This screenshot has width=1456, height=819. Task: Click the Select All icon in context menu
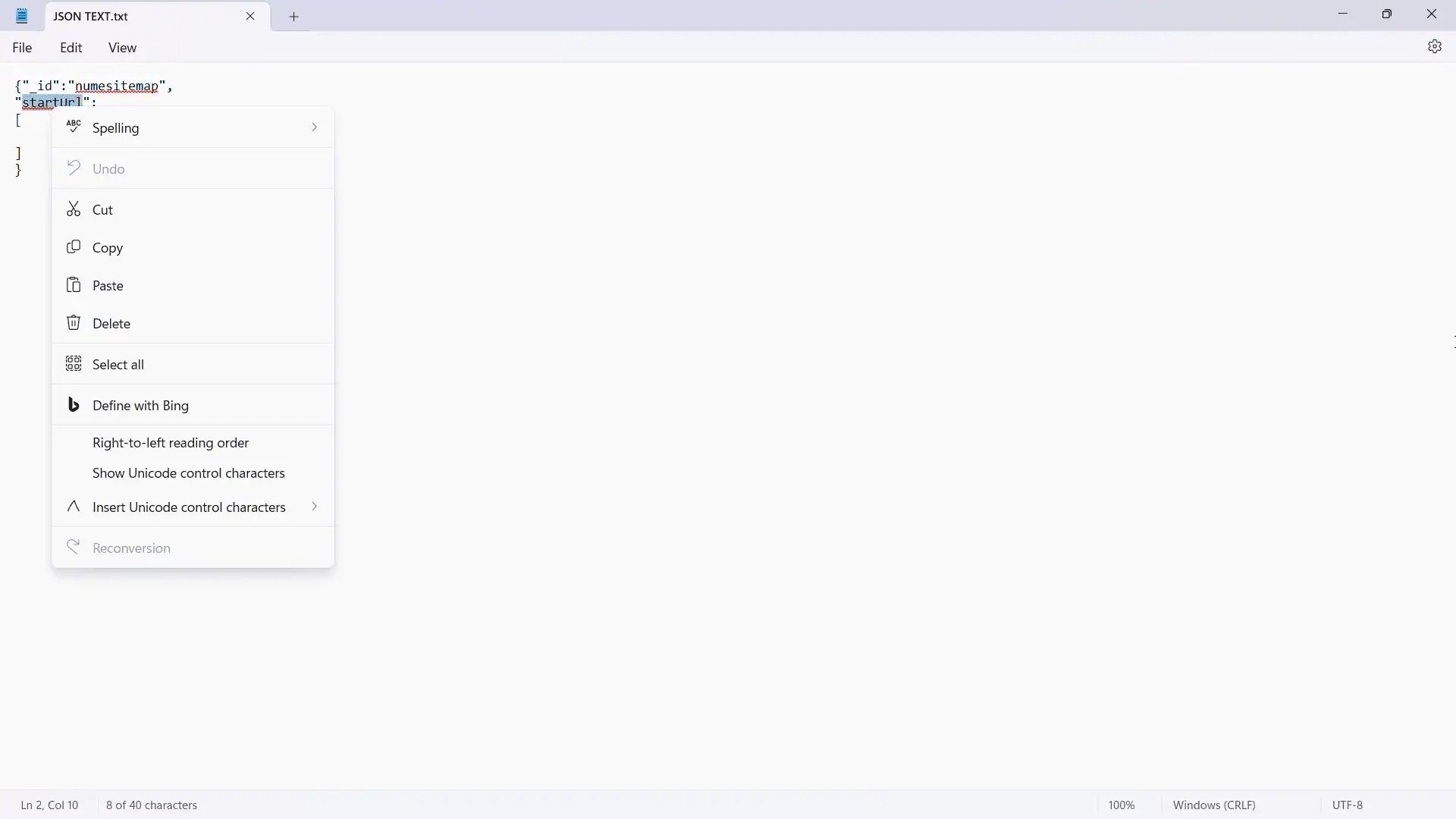[x=72, y=364]
